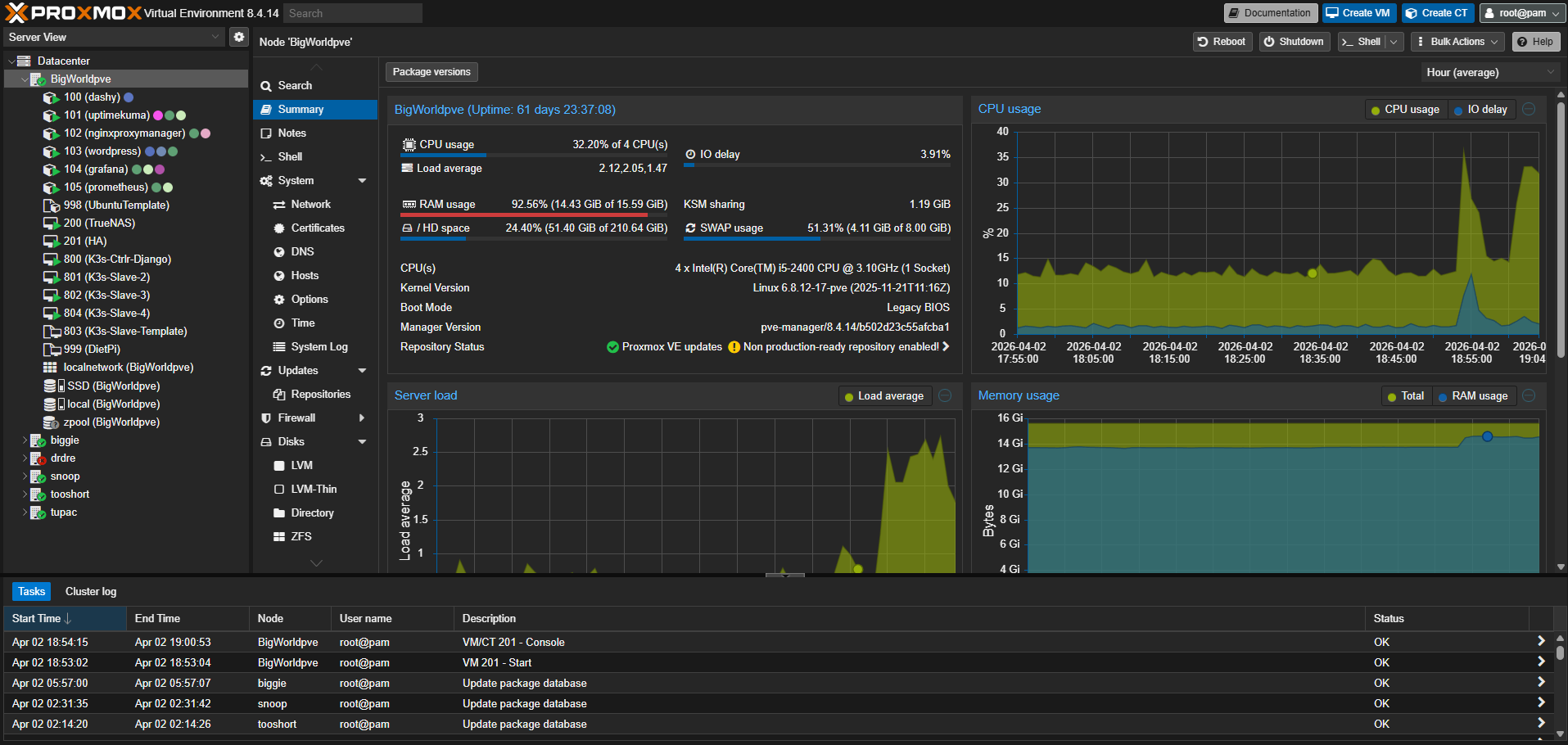The height and width of the screenshot is (745, 1568).
Task: Click Reboot button
Action: click(x=1222, y=42)
